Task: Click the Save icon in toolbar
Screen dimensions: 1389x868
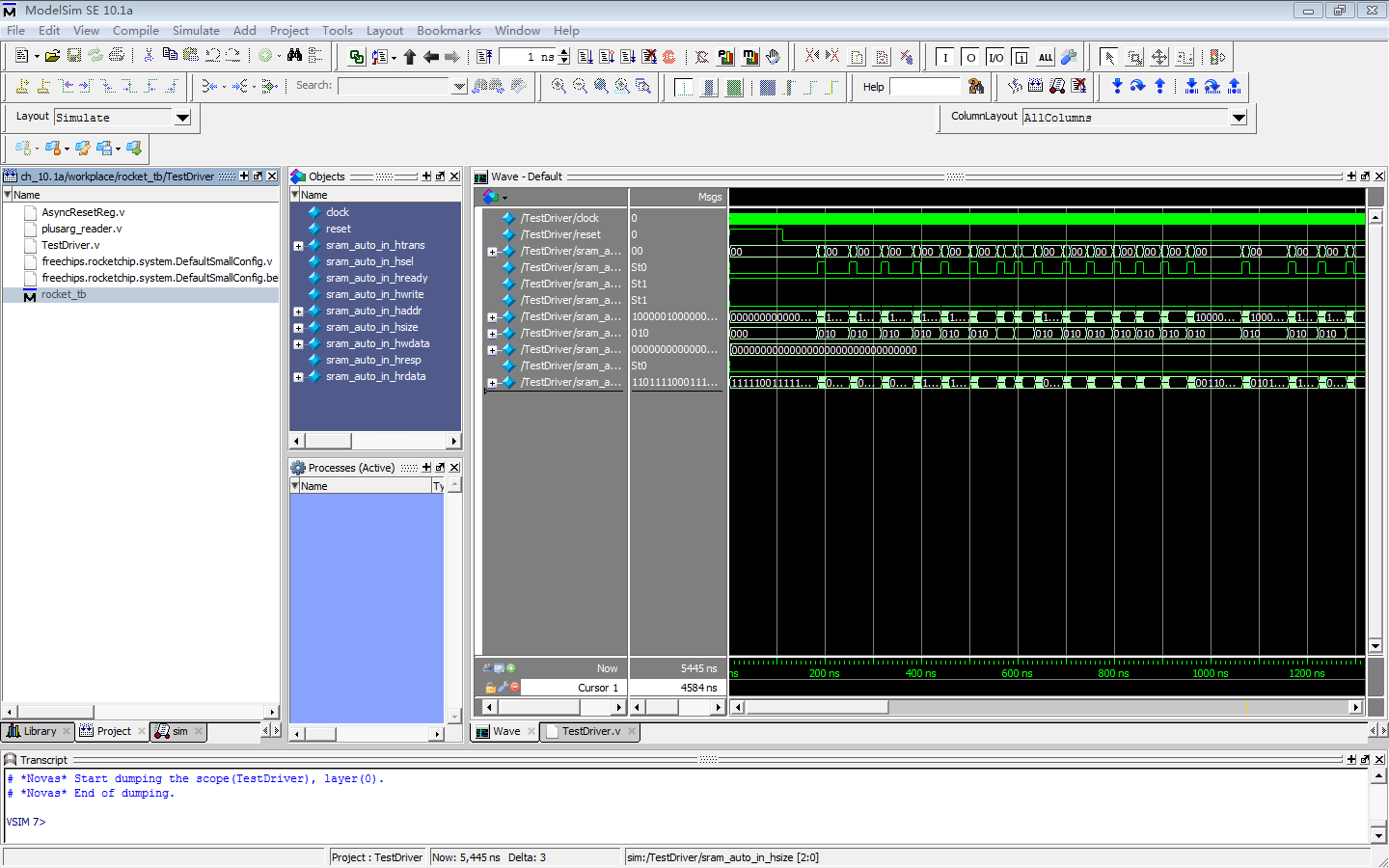Action: coord(74,56)
